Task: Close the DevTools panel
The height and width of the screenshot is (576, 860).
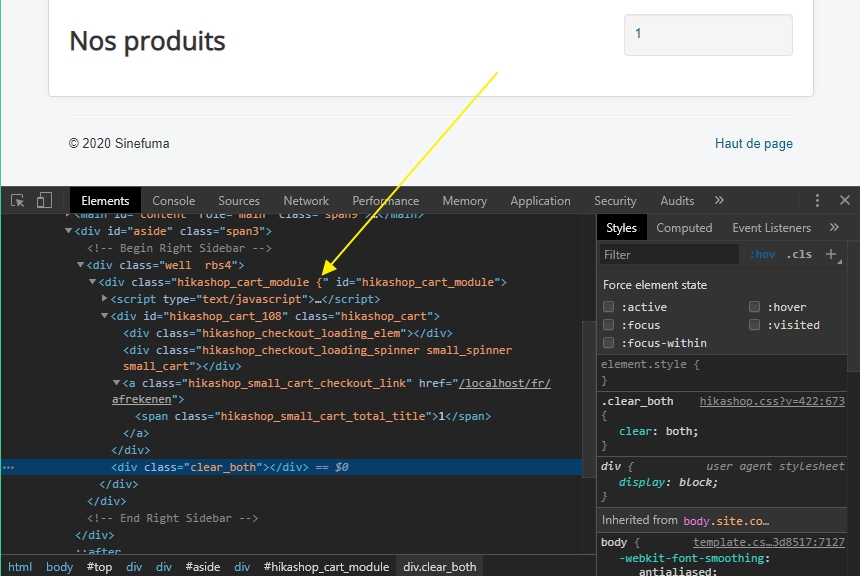Action: (844, 201)
